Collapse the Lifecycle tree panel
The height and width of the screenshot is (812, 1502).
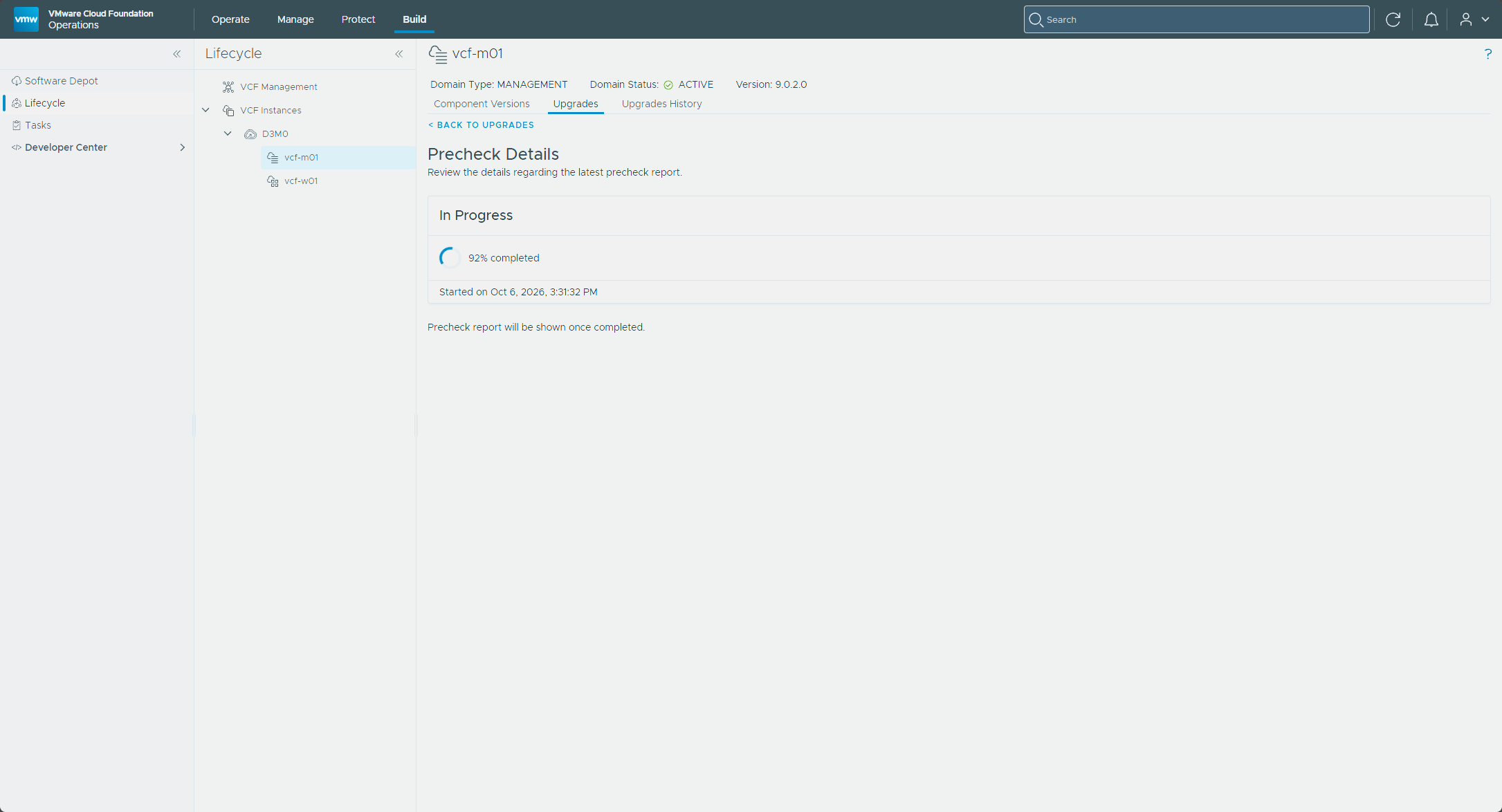click(x=399, y=54)
